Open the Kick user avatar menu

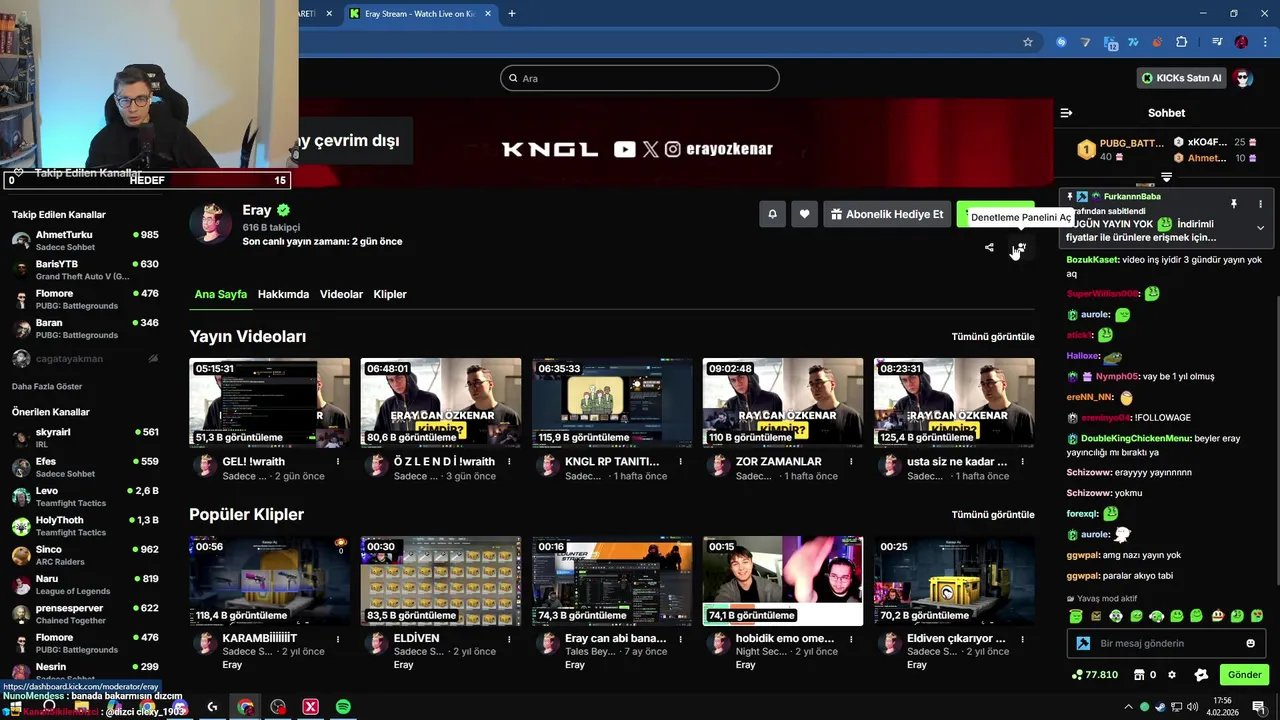(x=1243, y=78)
